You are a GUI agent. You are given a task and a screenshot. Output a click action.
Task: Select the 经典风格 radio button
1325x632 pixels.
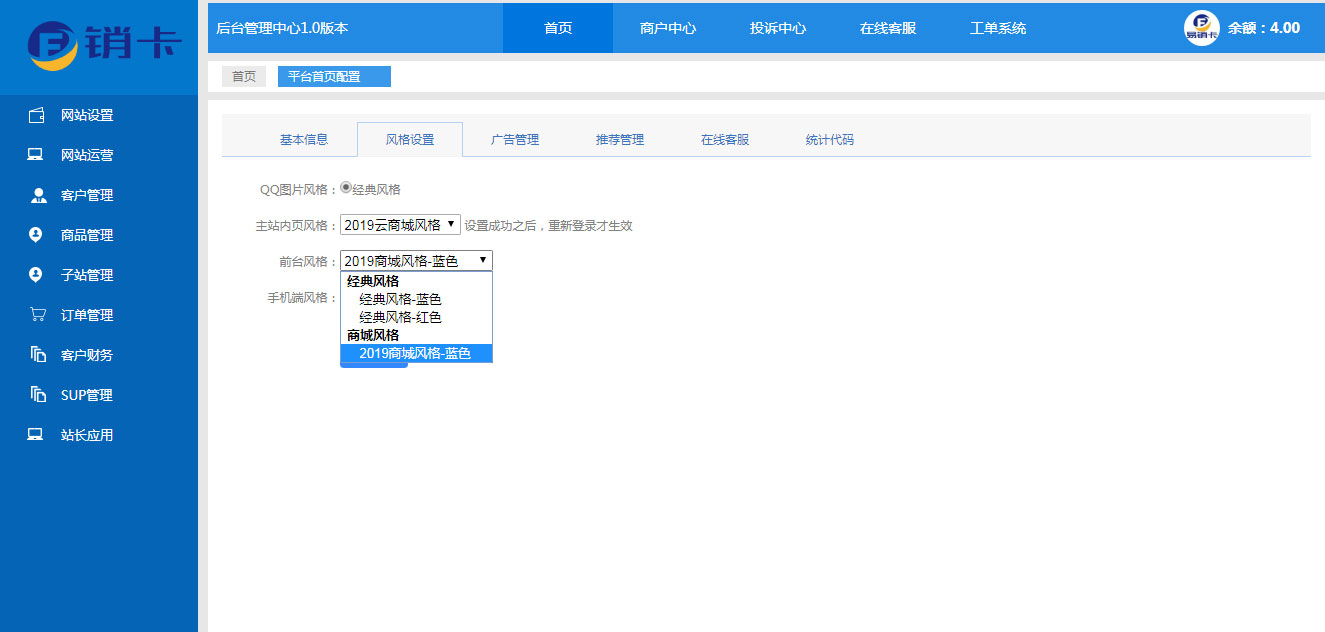343,185
